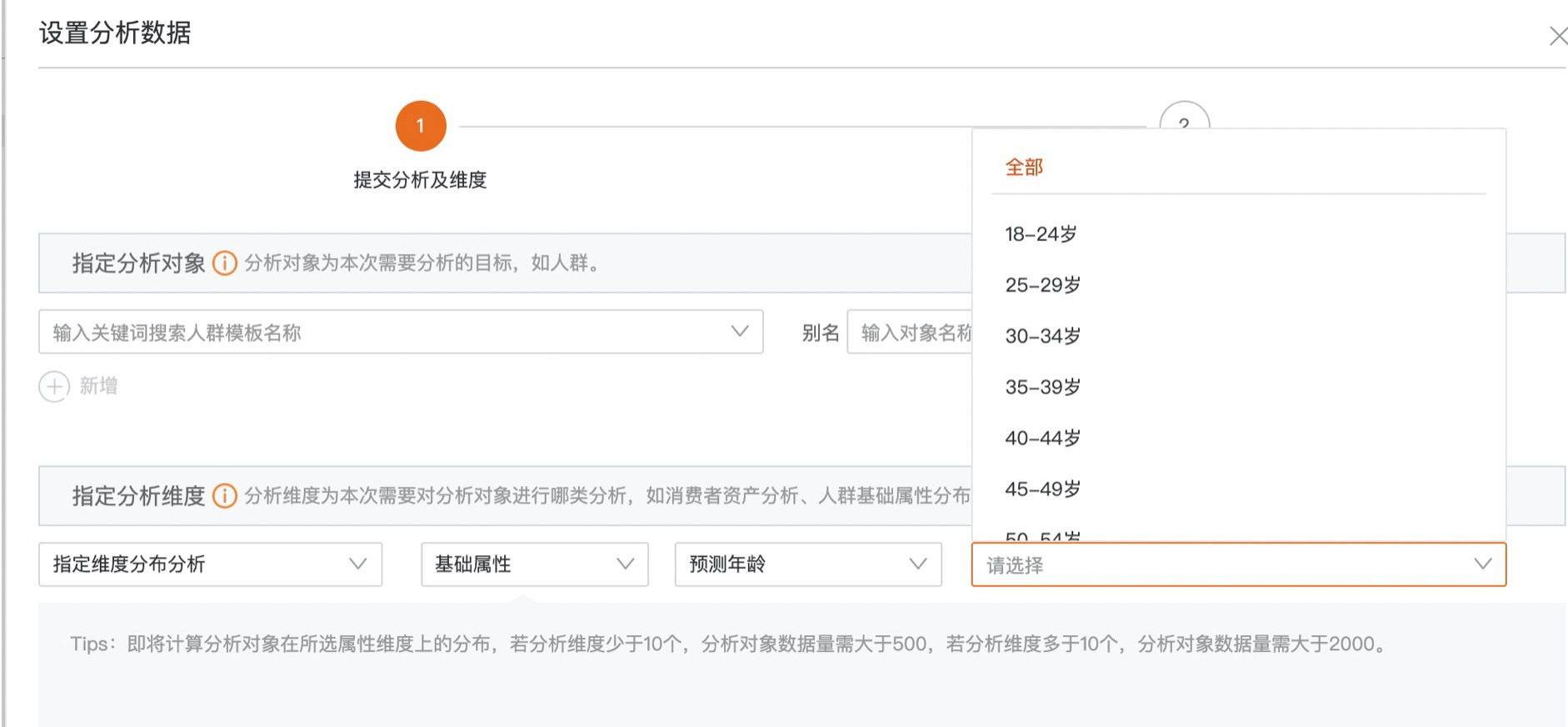Click the info icon beside 指定分析对象

(x=225, y=263)
